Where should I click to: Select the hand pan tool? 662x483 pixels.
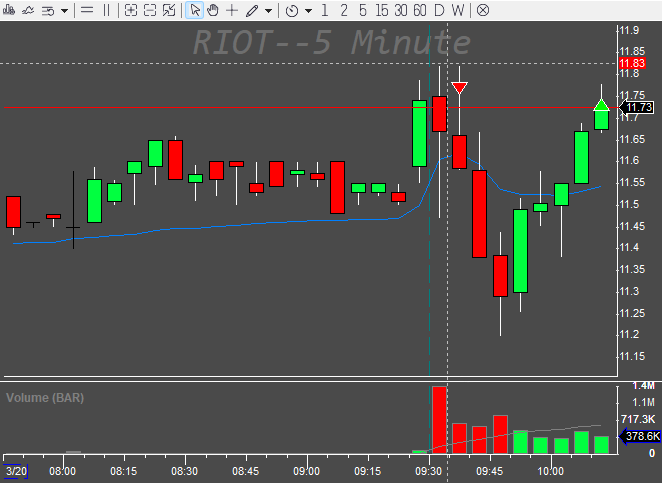pos(213,10)
